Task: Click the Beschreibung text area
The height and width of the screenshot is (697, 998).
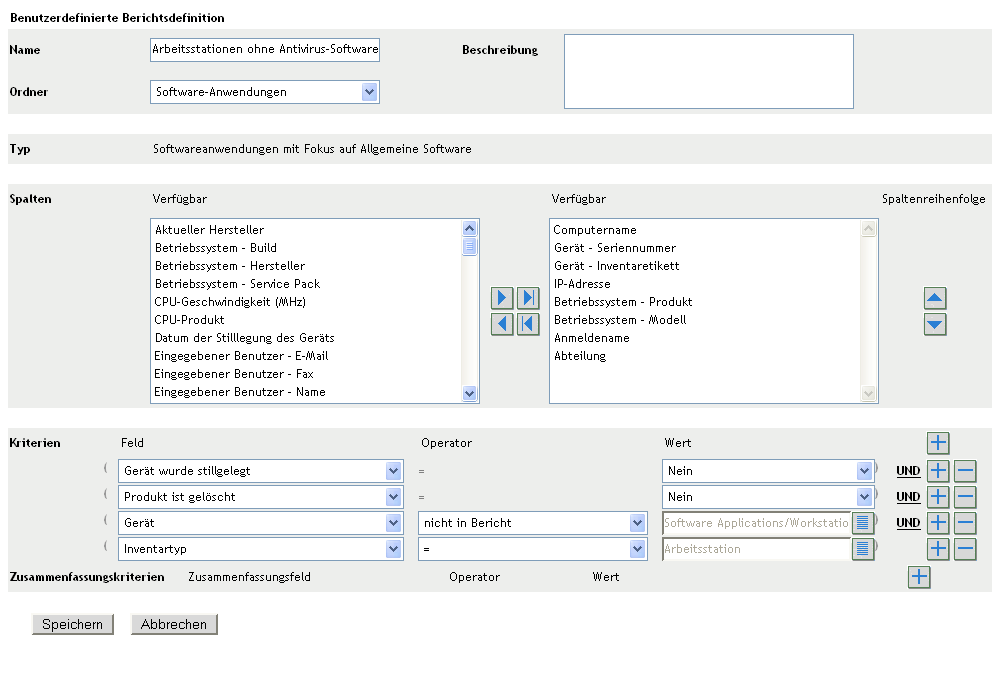Action: (708, 71)
